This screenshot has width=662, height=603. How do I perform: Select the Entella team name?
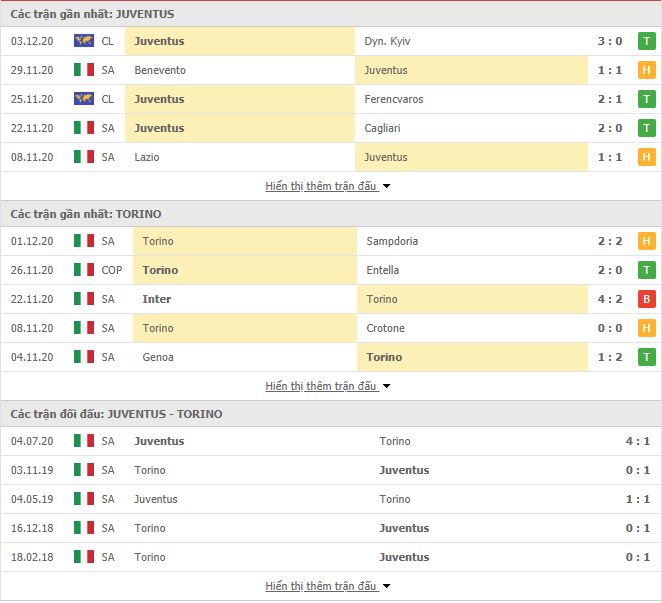point(383,270)
